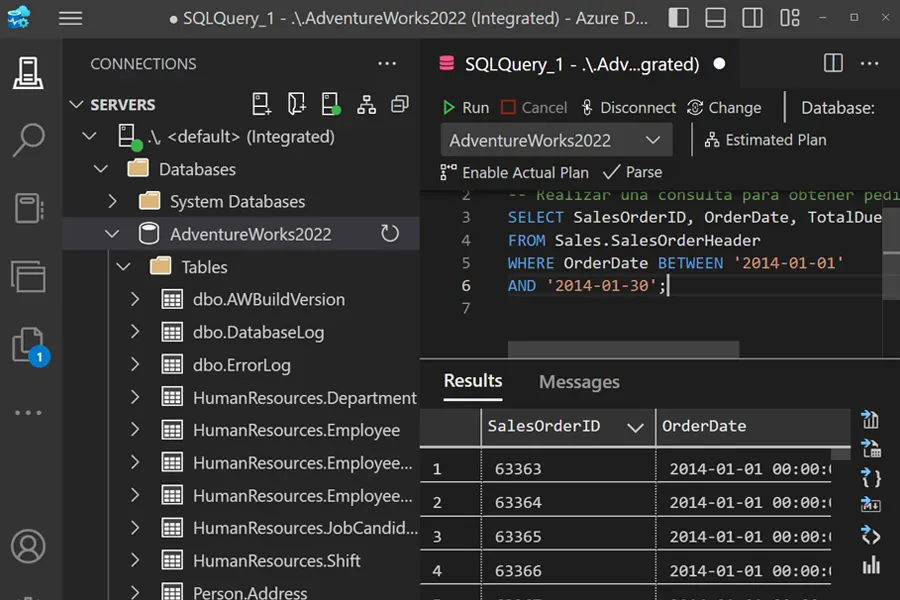
Task: Enable Actual Plan for the query
Action: pyautogui.click(x=514, y=172)
